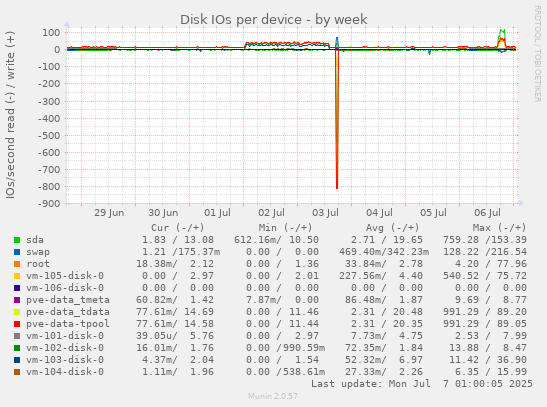This screenshot has width=547, height=407.
Task: Click the brown vm-104-disk-0 swatch
Action: [17, 372]
